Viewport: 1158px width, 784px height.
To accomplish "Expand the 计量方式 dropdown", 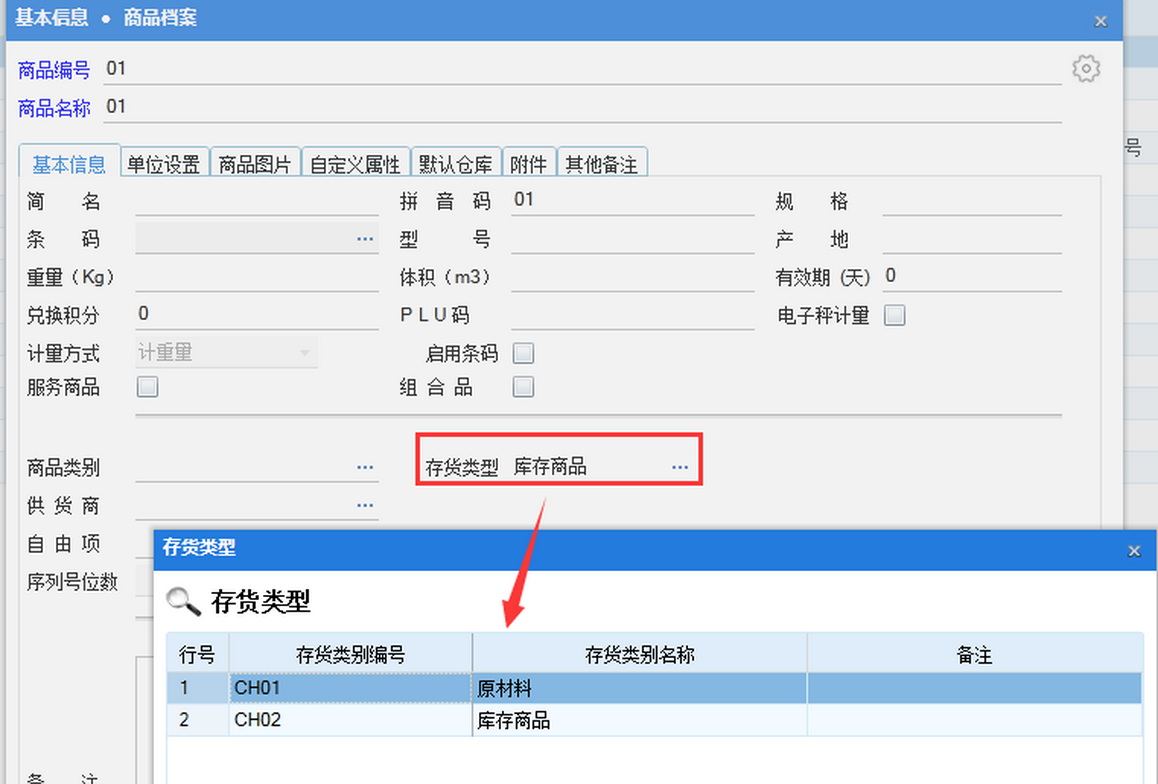I will [305, 353].
